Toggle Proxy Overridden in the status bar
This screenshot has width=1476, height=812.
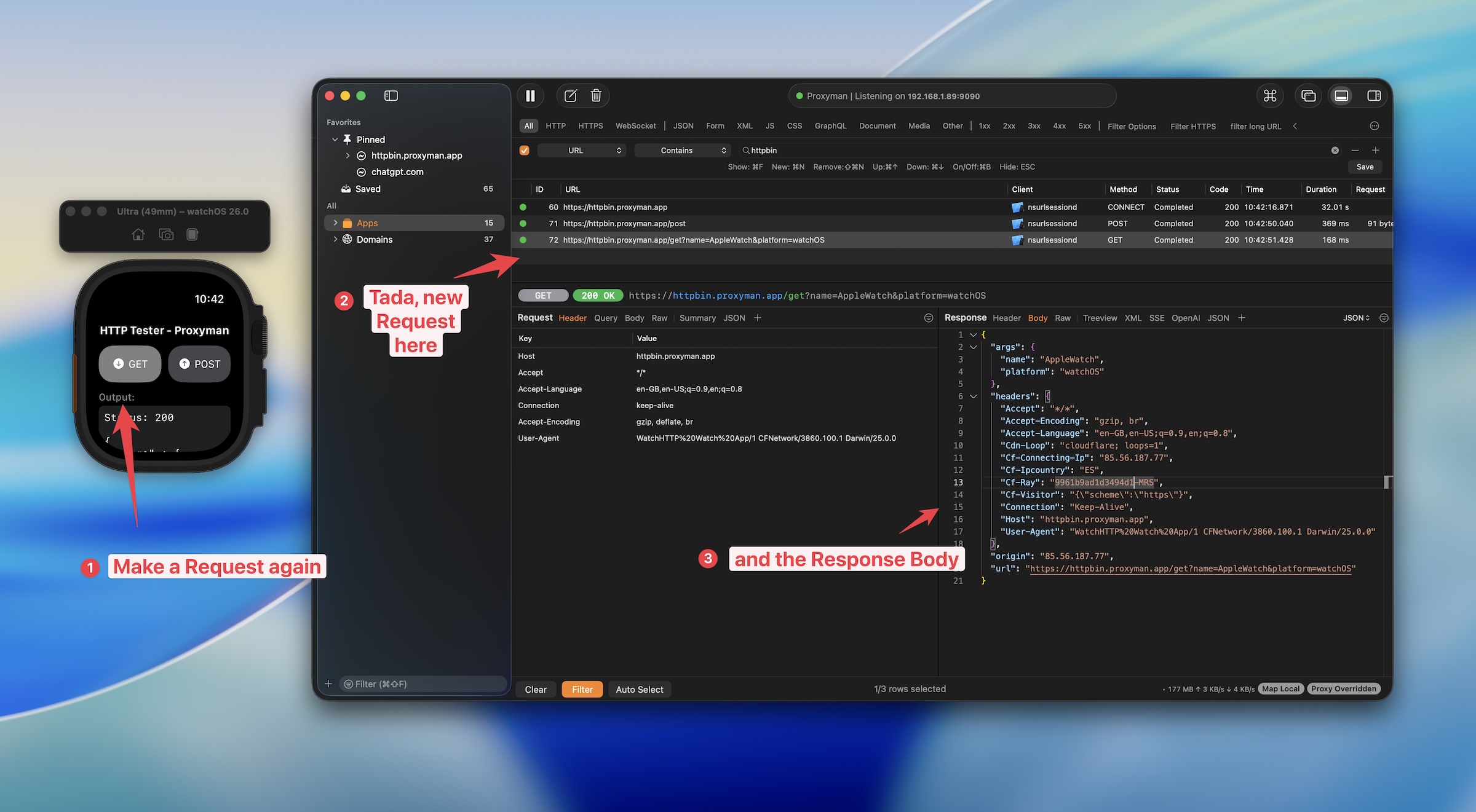point(1344,688)
